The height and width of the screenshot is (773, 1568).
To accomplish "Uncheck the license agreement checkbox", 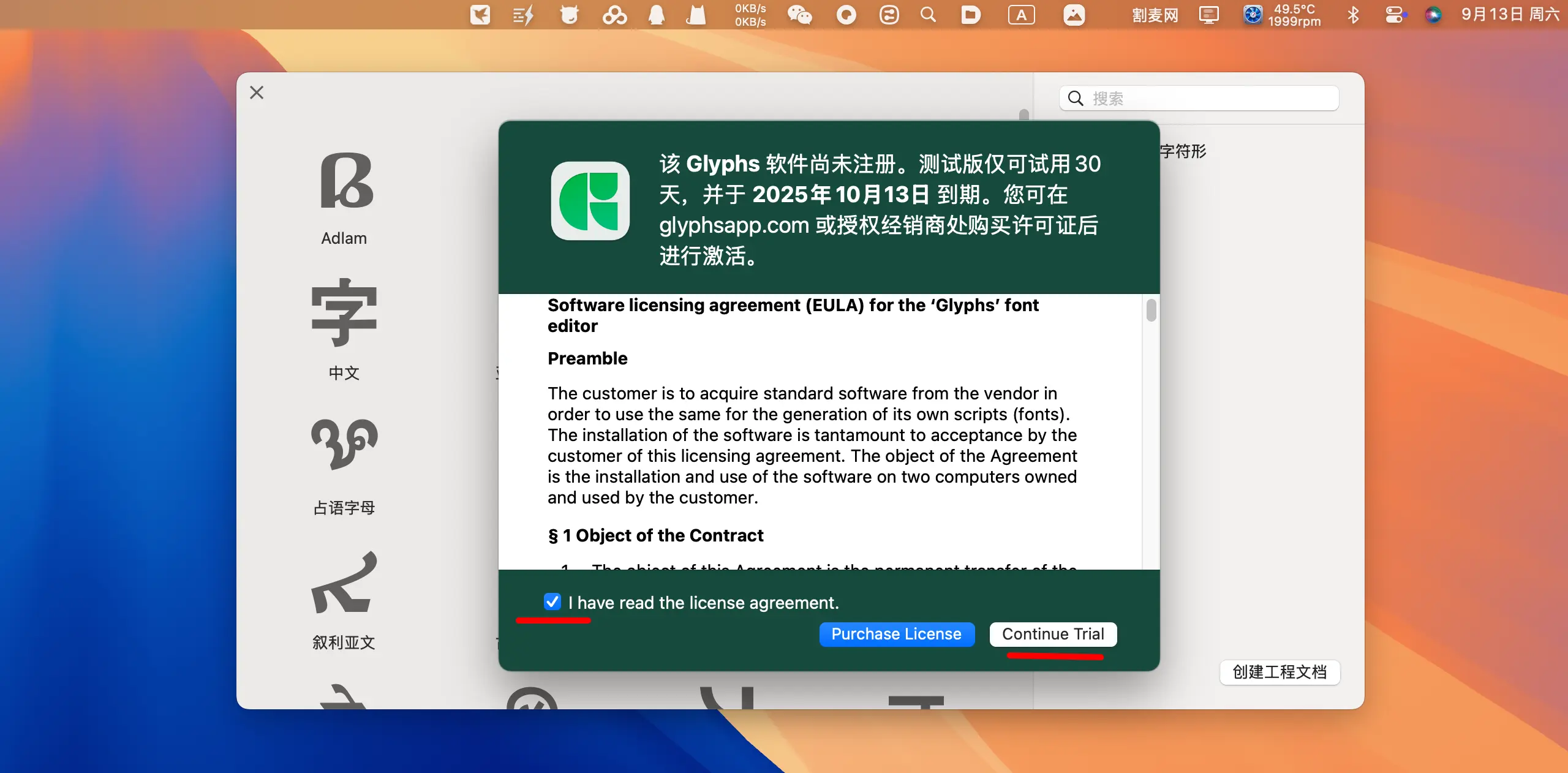I will coord(552,601).
